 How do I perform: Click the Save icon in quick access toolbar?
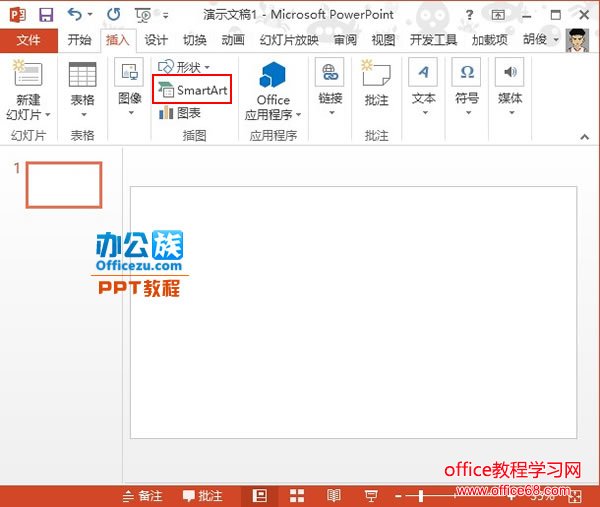(46, 15)
